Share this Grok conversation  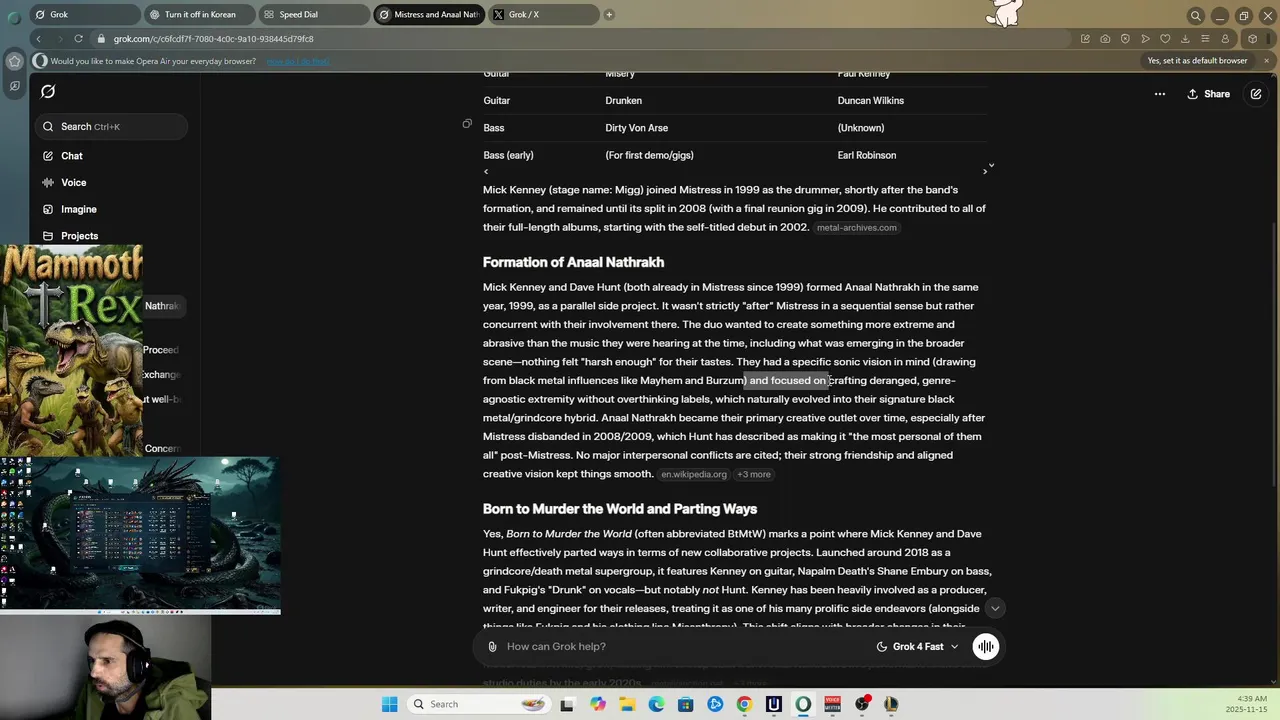(1208, 94)
